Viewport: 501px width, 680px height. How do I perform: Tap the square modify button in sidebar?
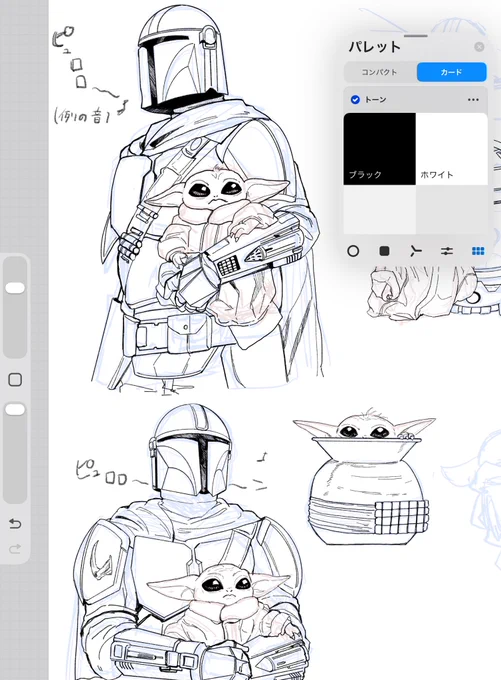[x=15, y=379]
